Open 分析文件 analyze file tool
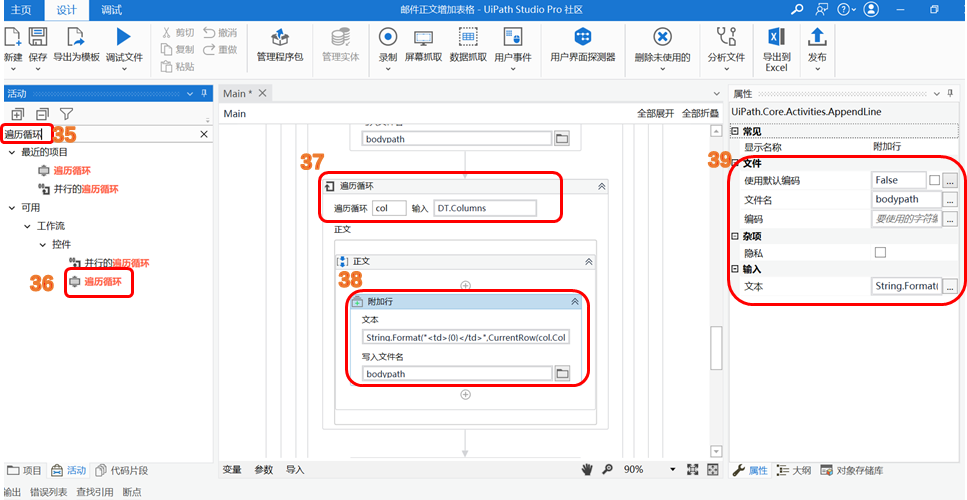 click(726, 38)
